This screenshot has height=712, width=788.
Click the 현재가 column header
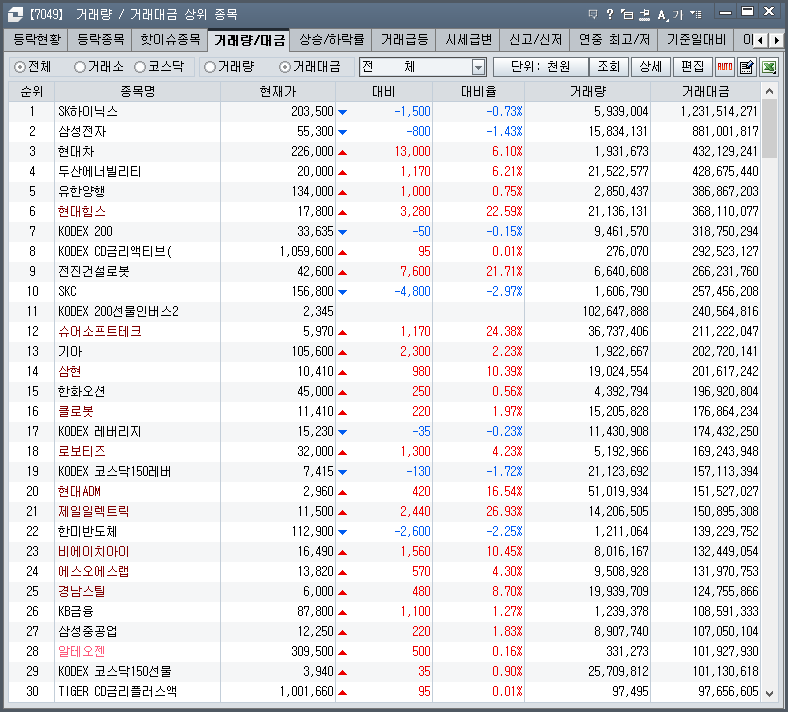point(277,91)
